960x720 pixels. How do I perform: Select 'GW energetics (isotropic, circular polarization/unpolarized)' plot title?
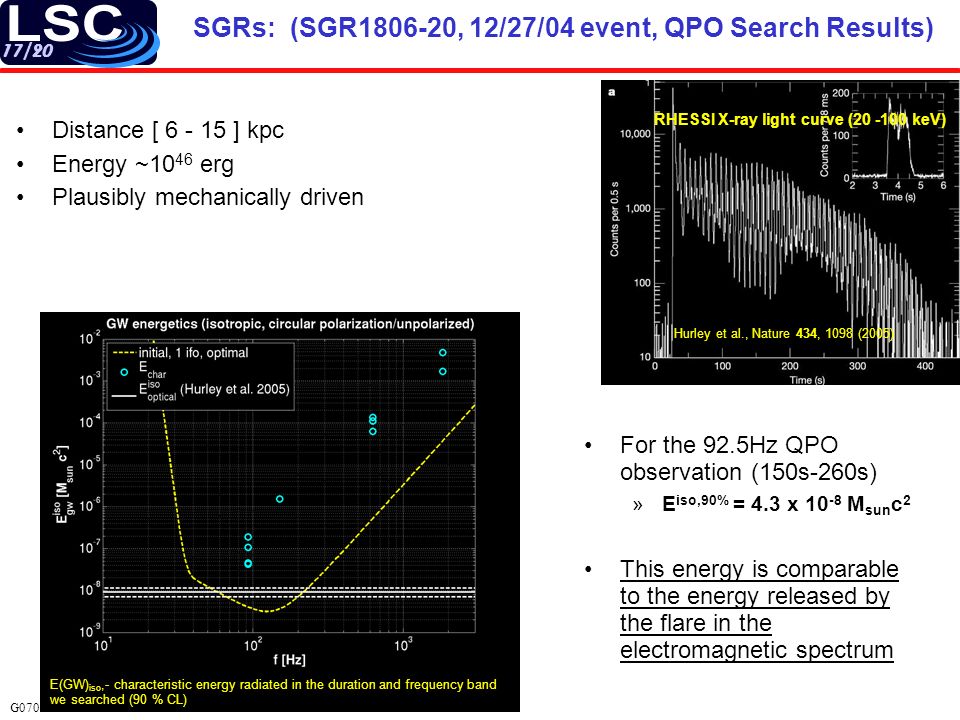click(290, 324)
